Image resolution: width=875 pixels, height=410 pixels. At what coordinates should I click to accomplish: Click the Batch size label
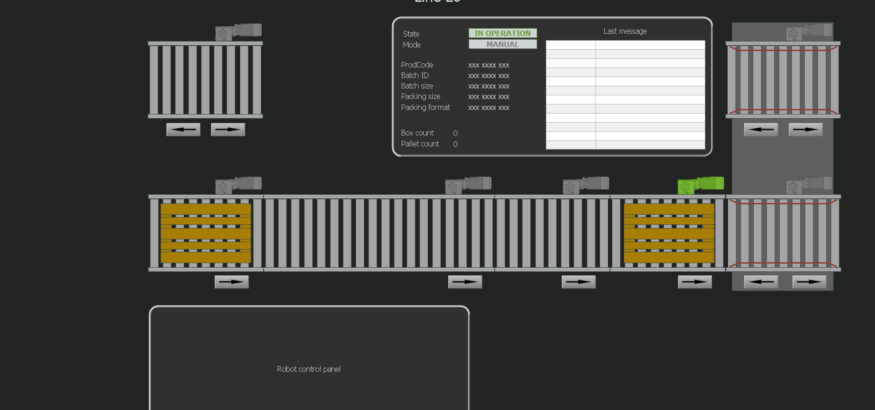pos(417,86)
